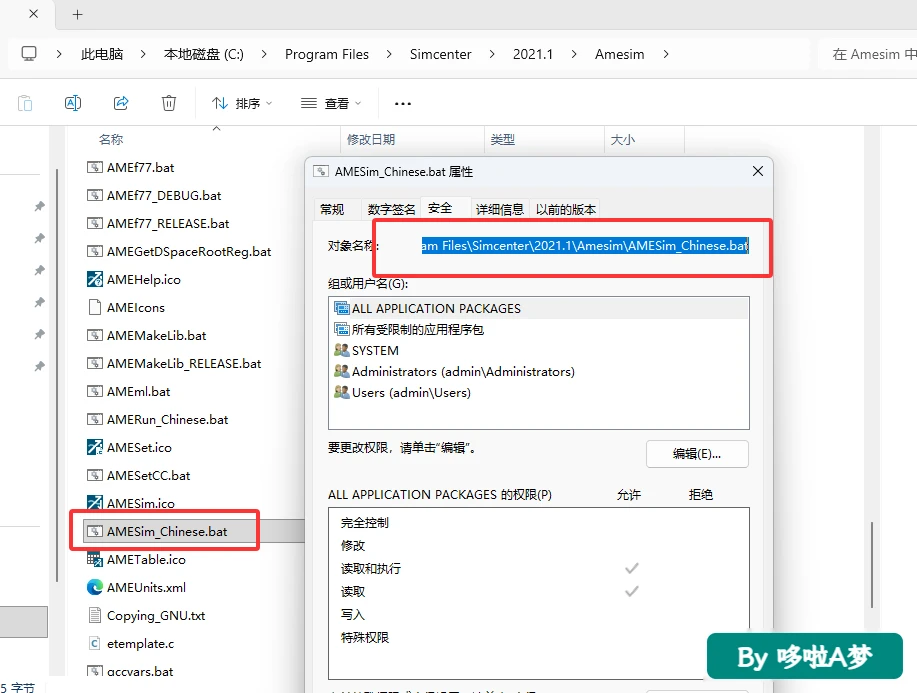Open the 数字签名 tab

coord(391,209)
